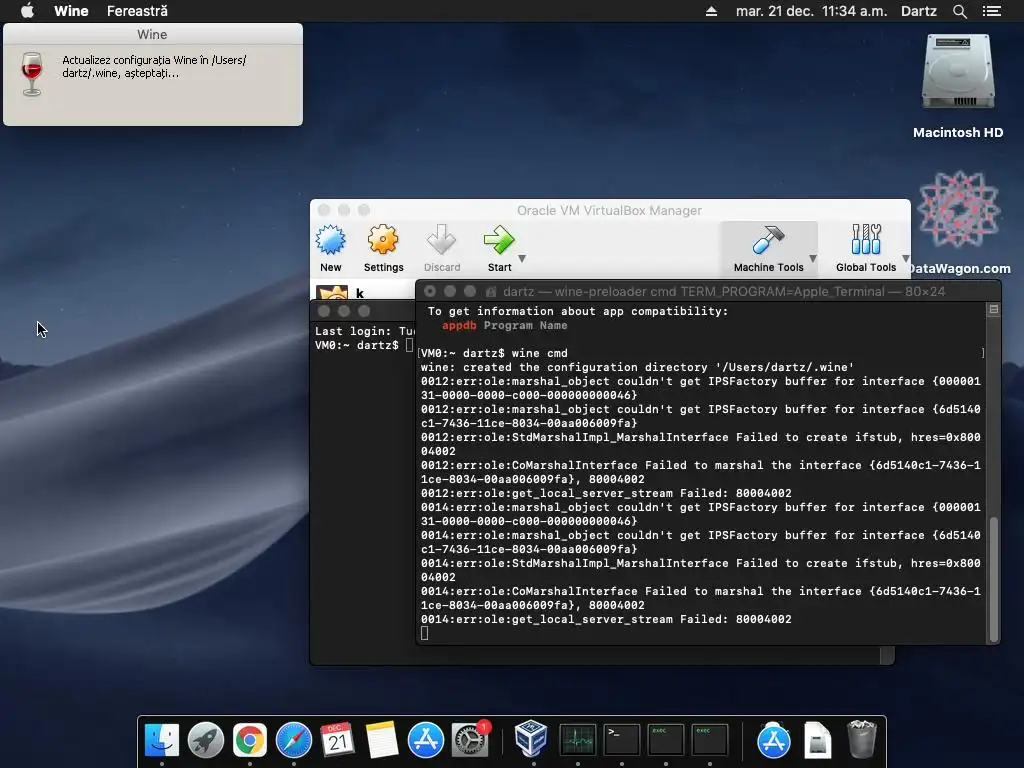Open Spotlight search magnifier
Screen dimensions: 1024x768
(x=959, y=11)
